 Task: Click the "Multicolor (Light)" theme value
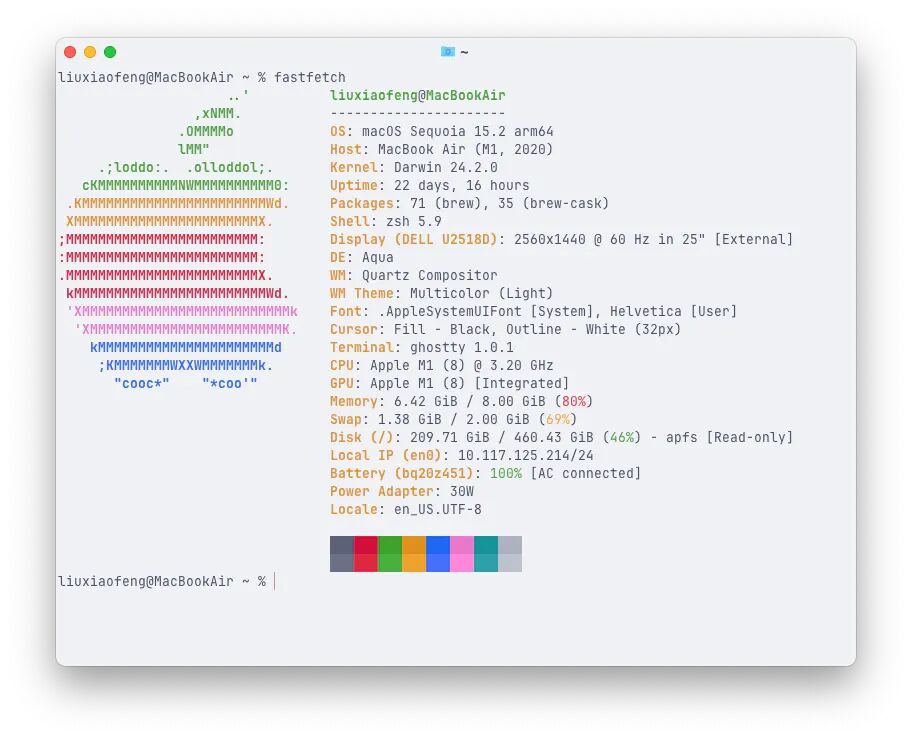[x=482, y=294]
